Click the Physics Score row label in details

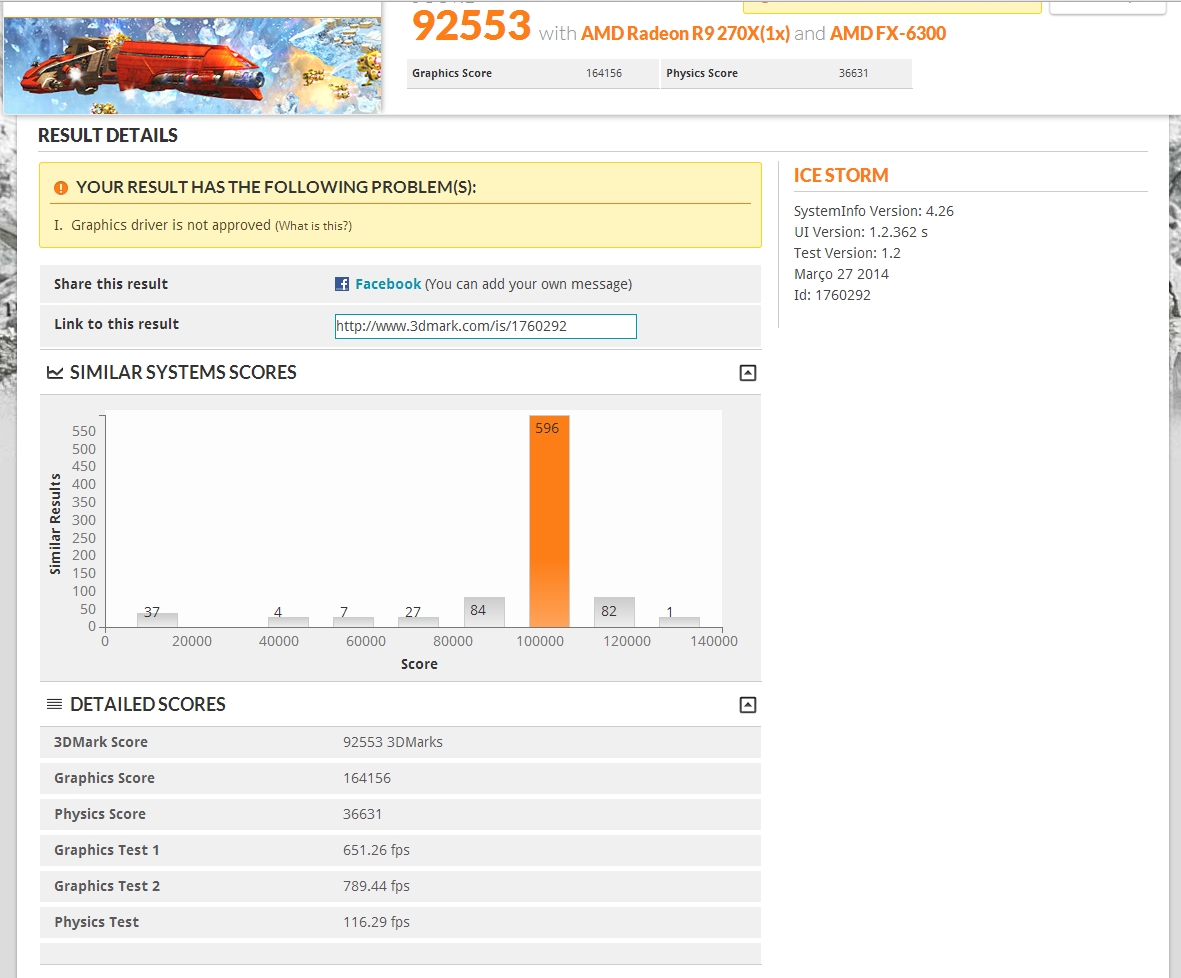(x=100, y=814)
